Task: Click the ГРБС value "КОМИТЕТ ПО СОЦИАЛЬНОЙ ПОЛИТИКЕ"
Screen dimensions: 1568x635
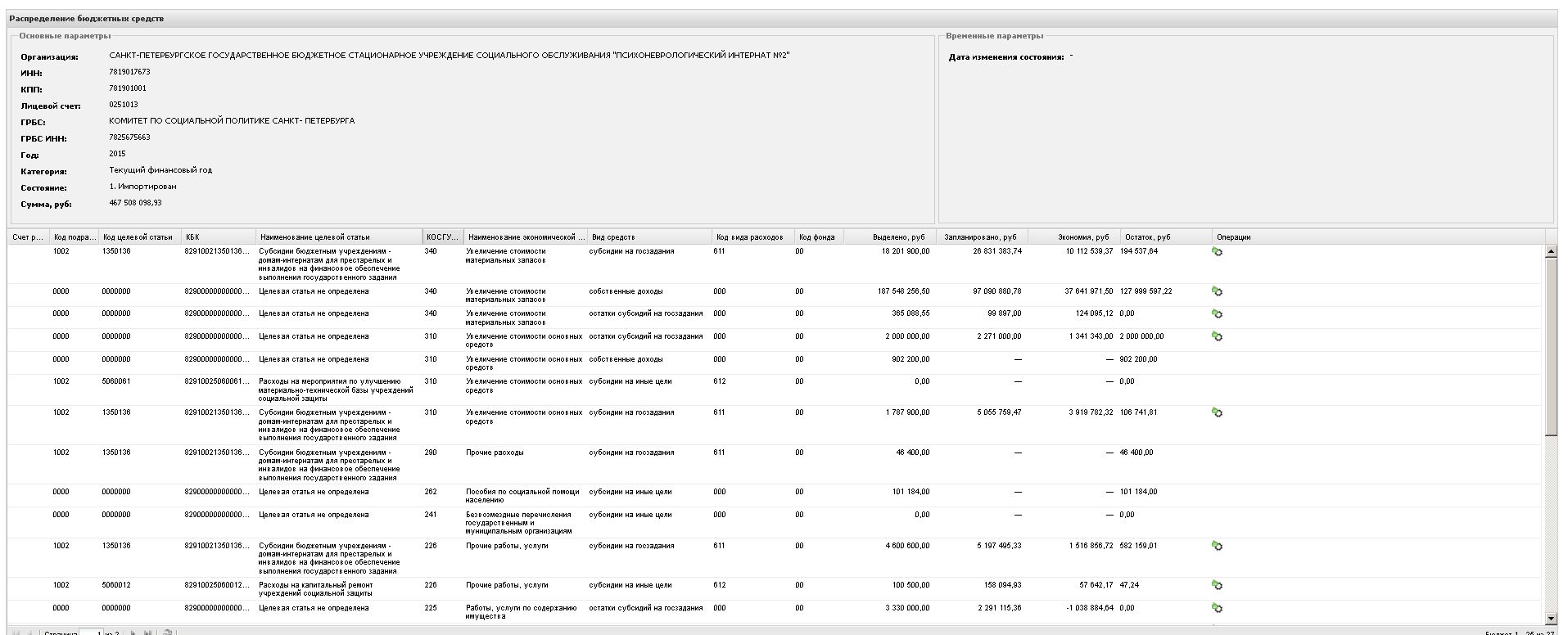Action: click(x=232, y=121)
